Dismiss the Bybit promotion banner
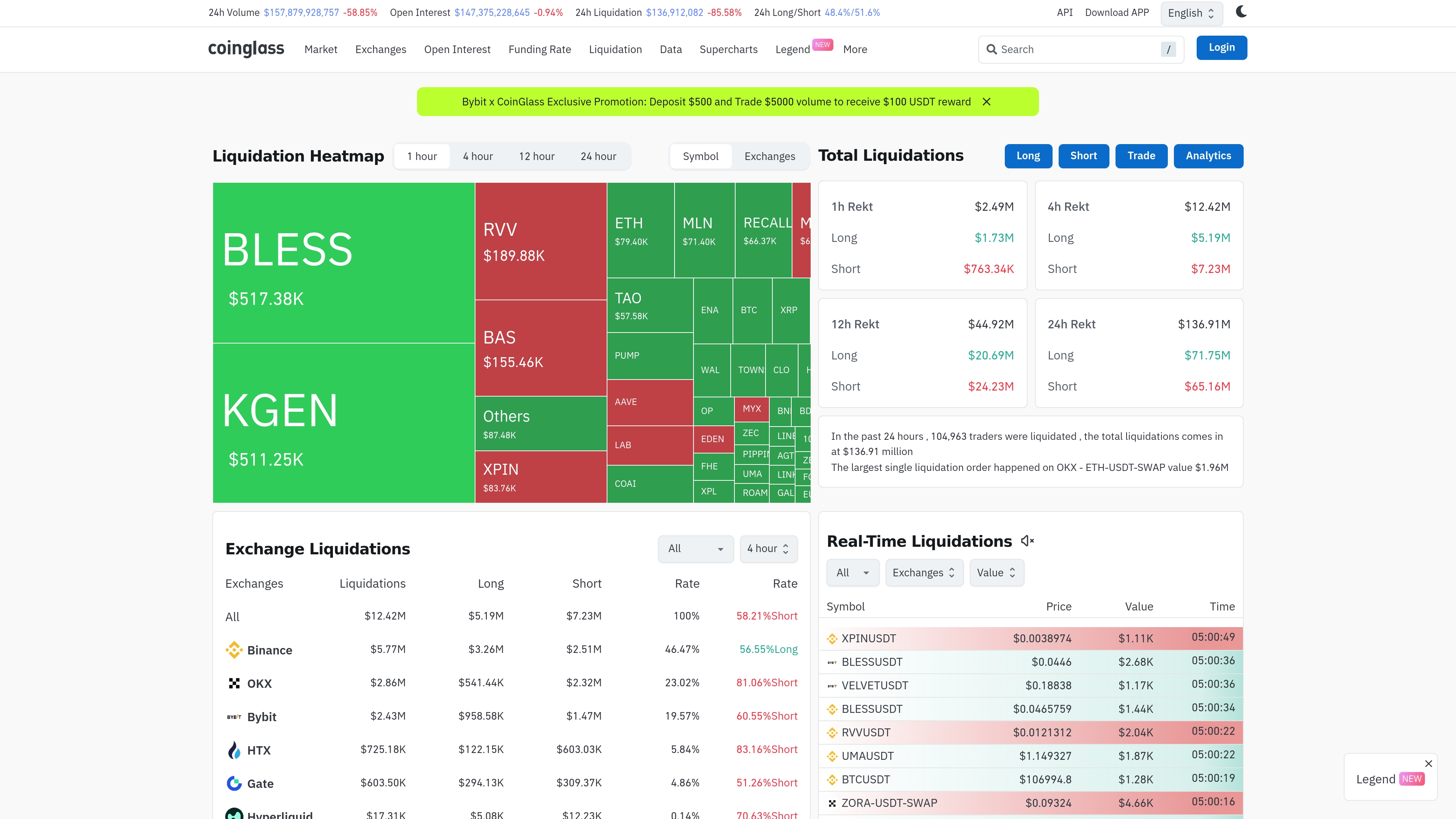The image size is (1456, 819). click(x=986, y=102)
